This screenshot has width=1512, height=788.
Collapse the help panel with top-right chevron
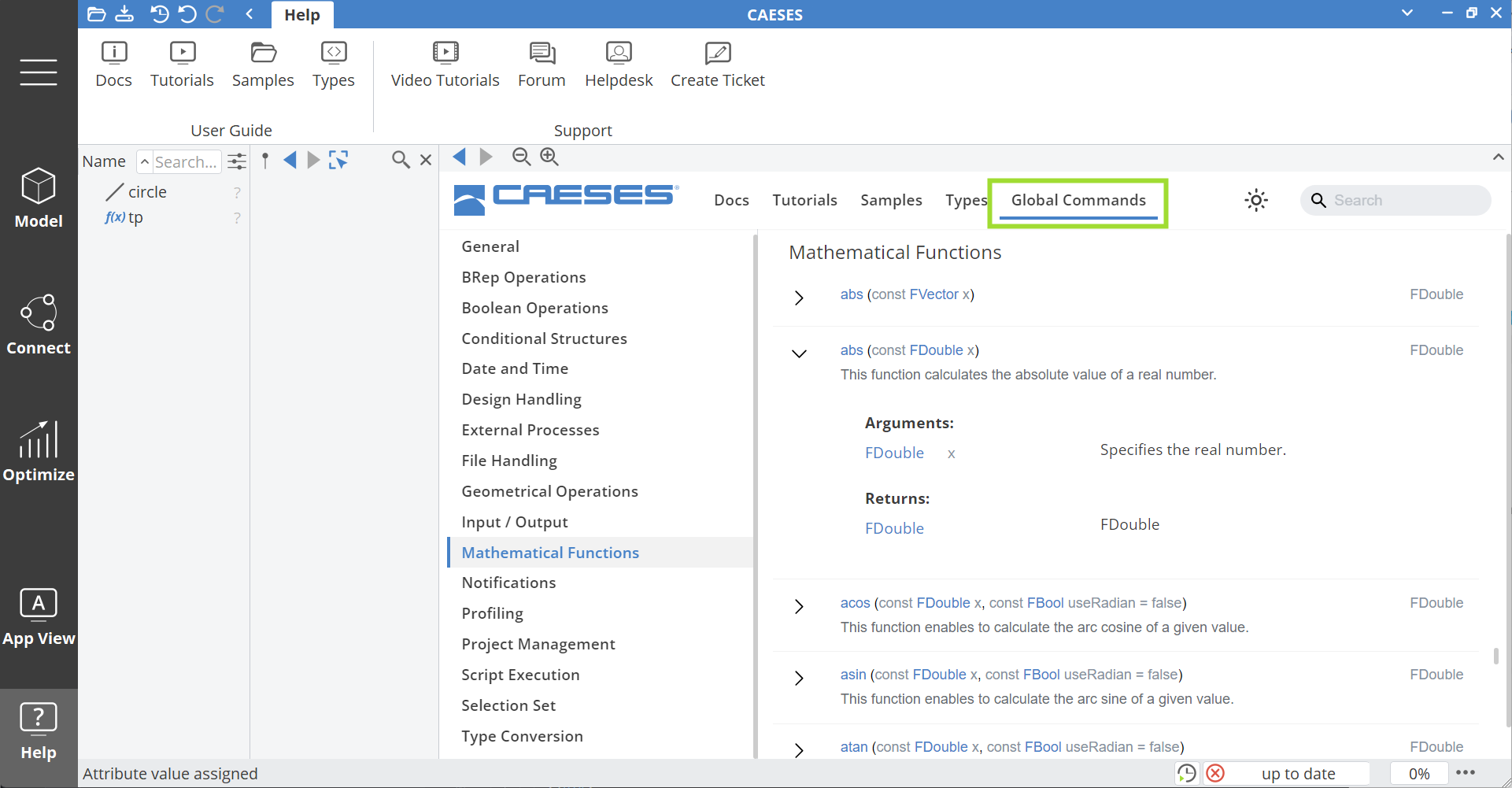pos(1498,157)
